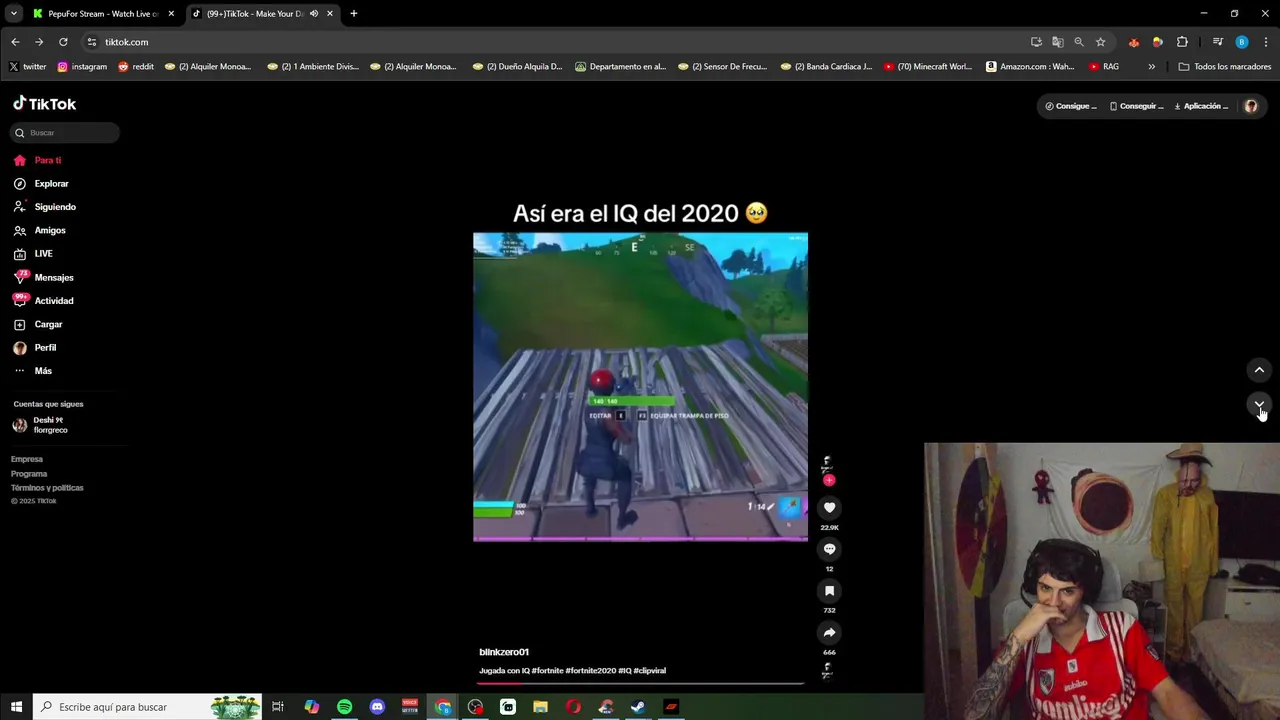Image resolution: width=1280 pixels, height=720 pixels.
Task: Open instagram bookmark
Action: [82, 67]
